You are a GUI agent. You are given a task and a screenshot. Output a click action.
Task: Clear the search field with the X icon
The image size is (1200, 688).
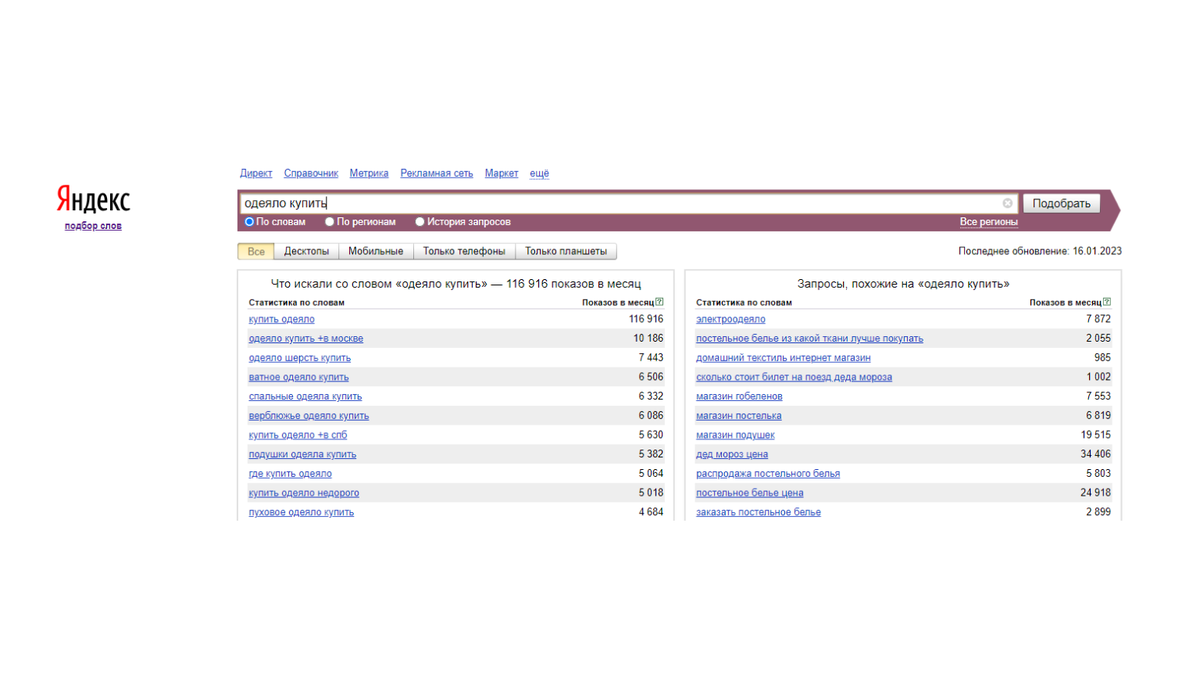[x=1007, y=203]
